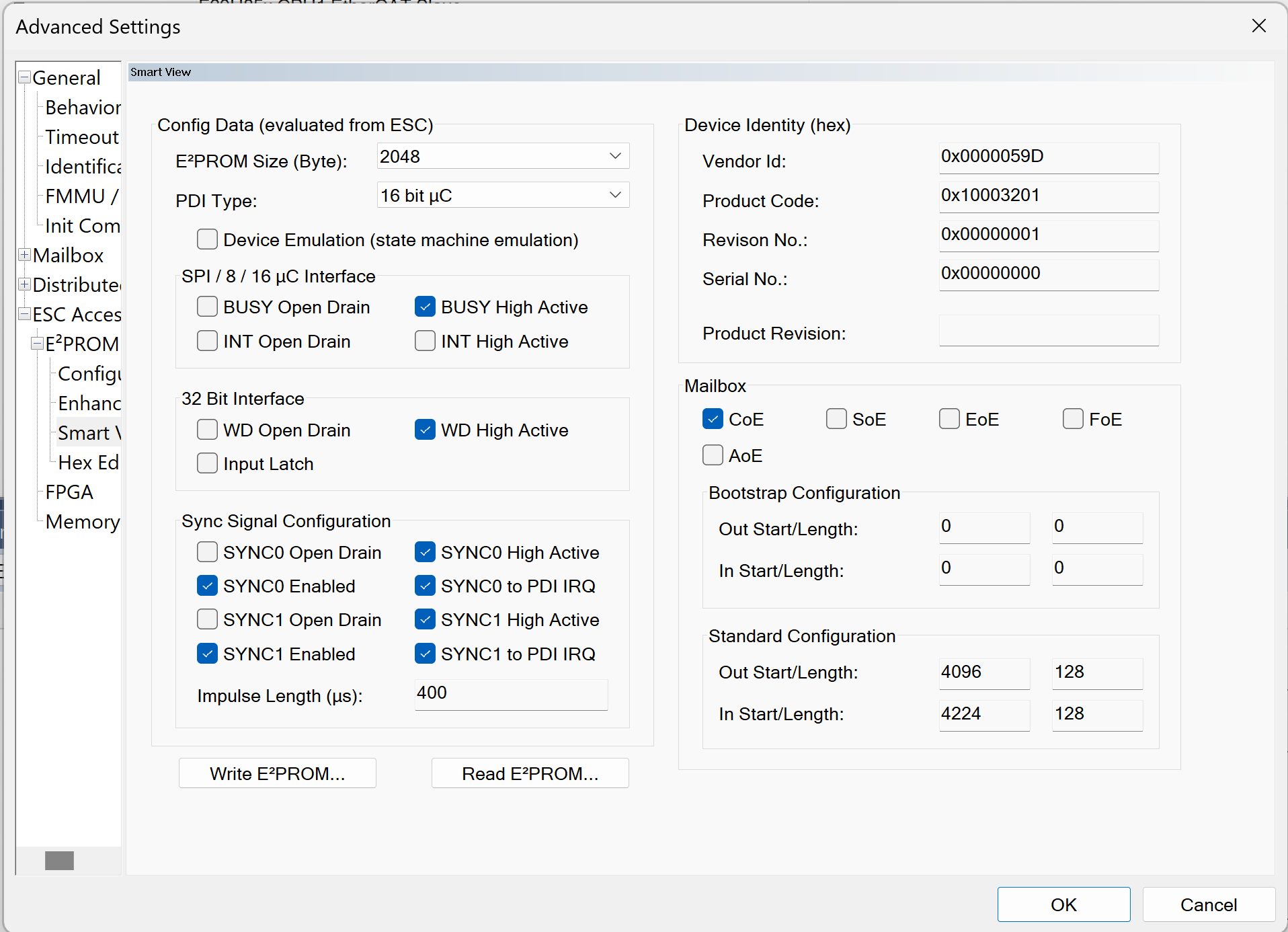Image resolution: width=1288 pixels, height=932 pixels.
Task: Click into the Impulse Length field
Action: 511,693
